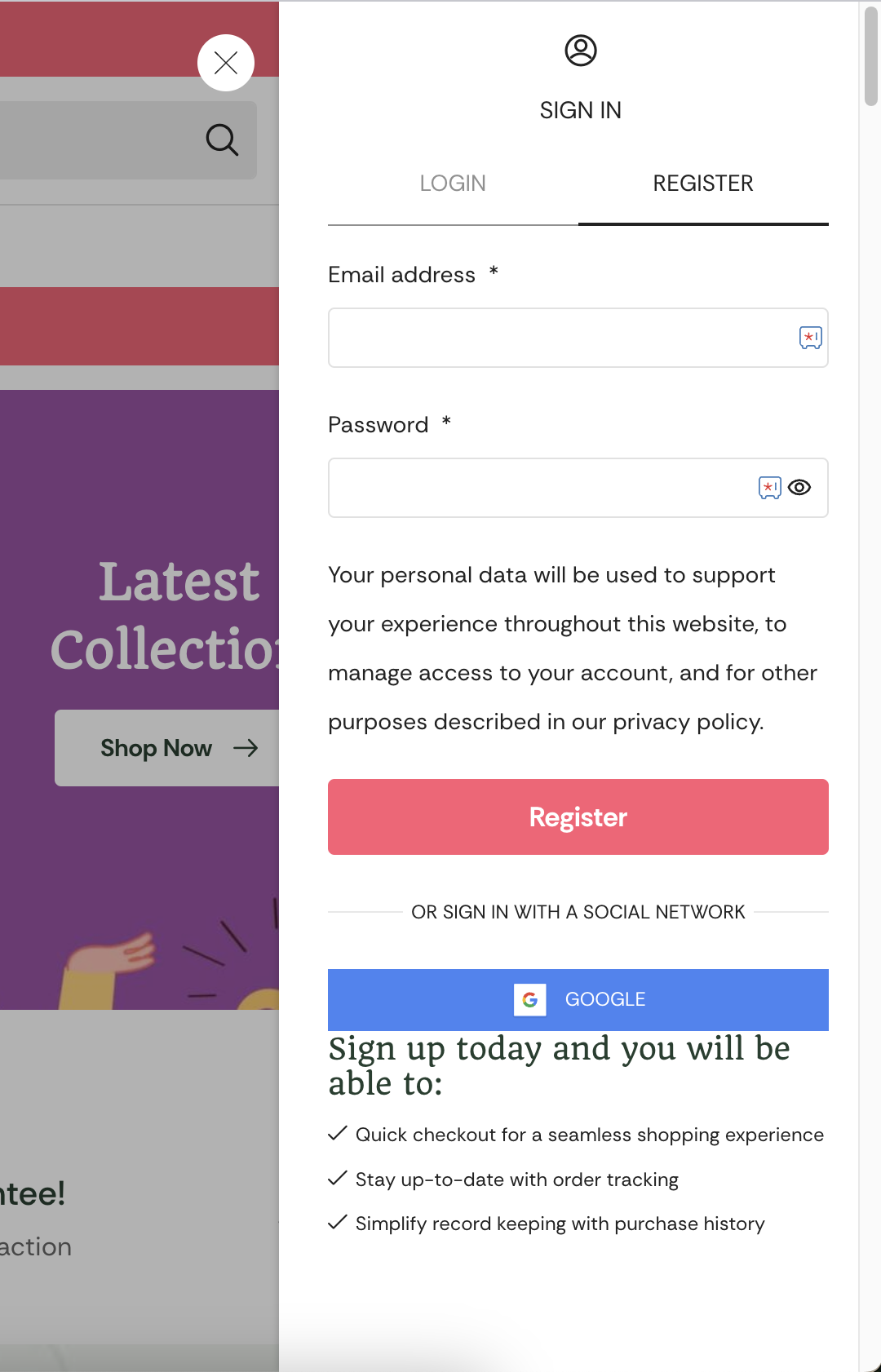
Task: Click the user account icon above SIGN IN
Action: click(581, 51)
